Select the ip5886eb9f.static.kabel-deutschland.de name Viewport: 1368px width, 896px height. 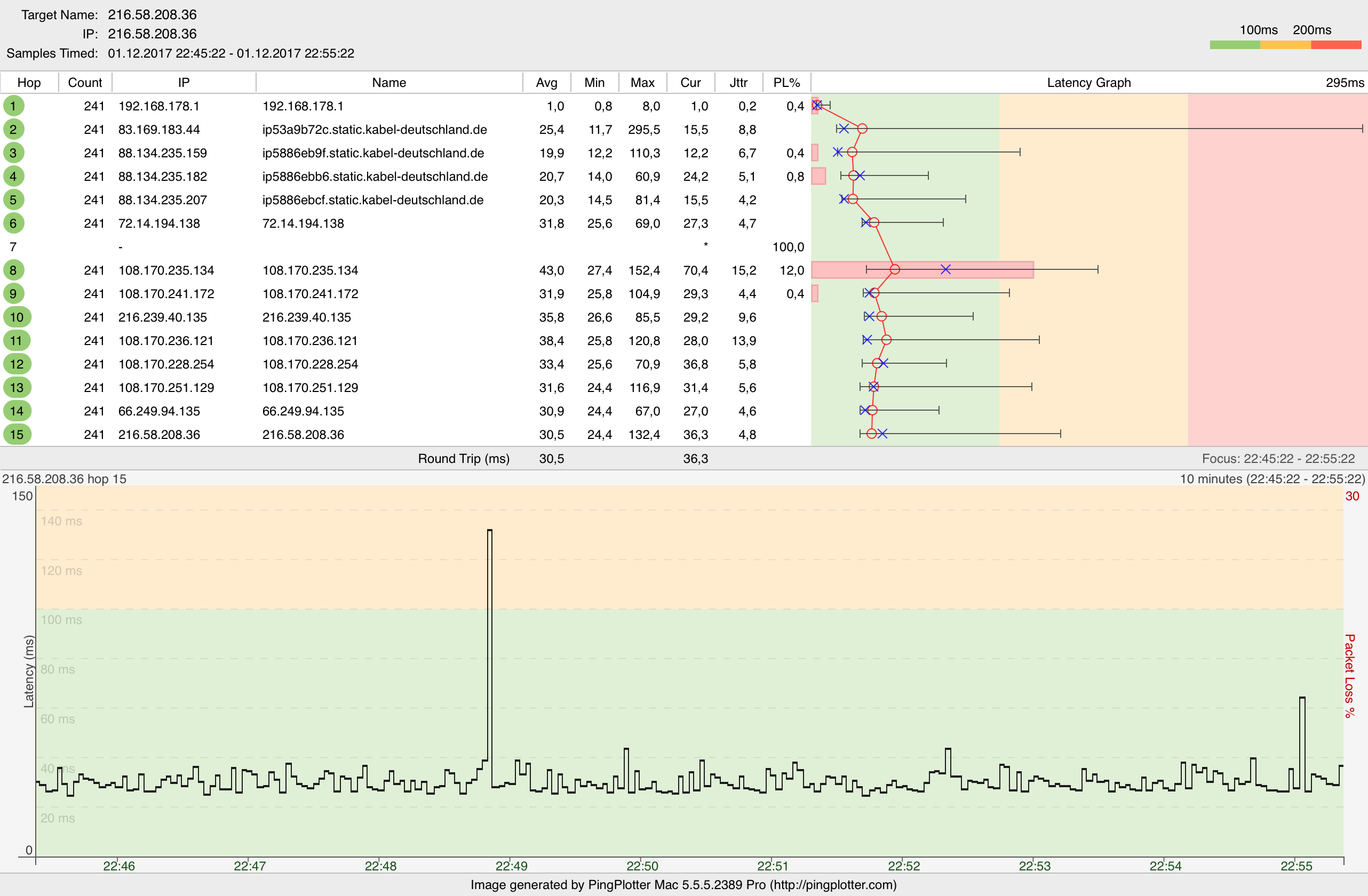pyautogui.click(x=373, y=153)
